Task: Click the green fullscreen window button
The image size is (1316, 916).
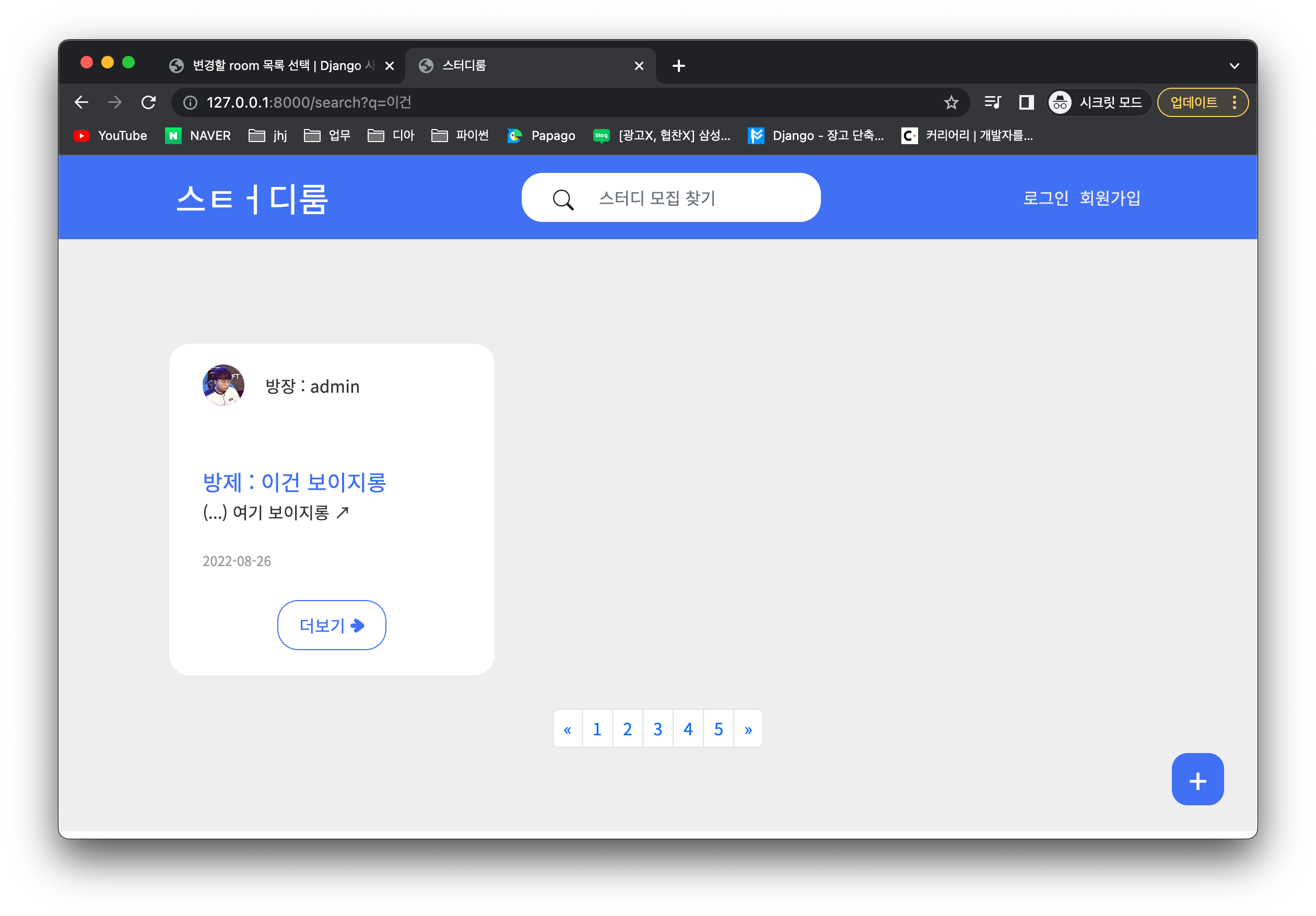Action: 128,63
